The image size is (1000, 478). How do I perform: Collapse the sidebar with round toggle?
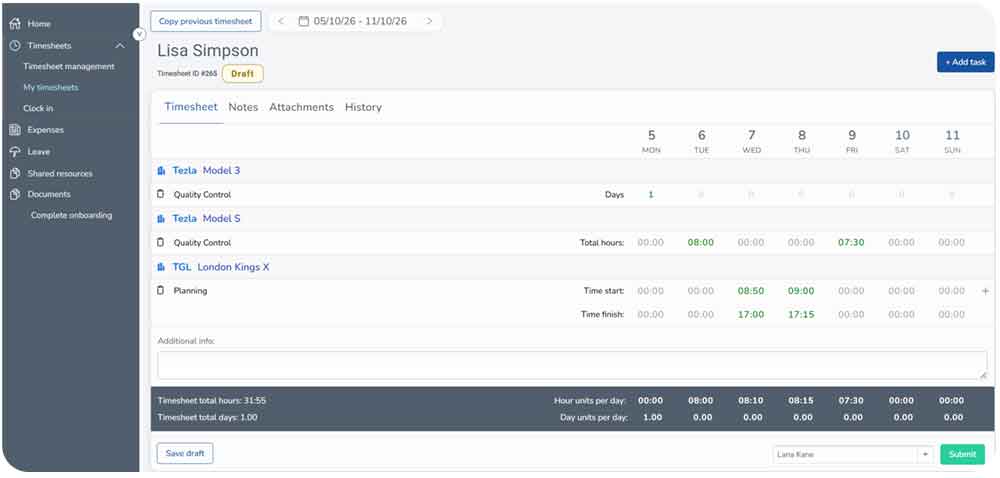[x=140, y=34]
